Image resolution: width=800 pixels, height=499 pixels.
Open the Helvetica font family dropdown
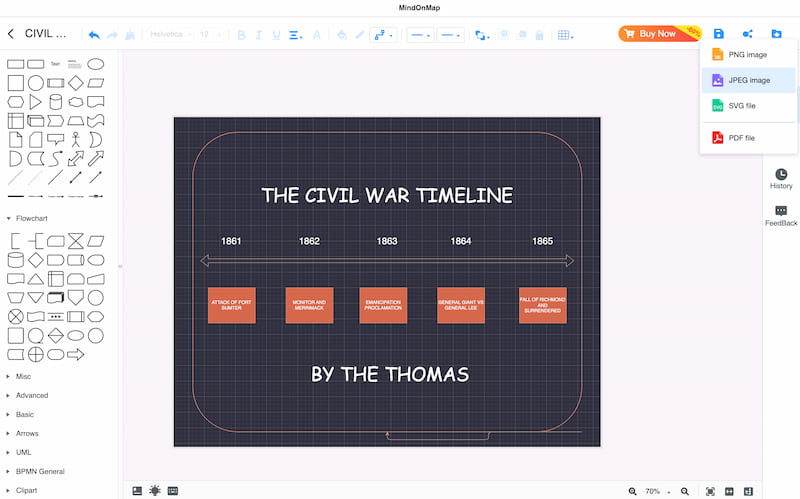point(171,34)
